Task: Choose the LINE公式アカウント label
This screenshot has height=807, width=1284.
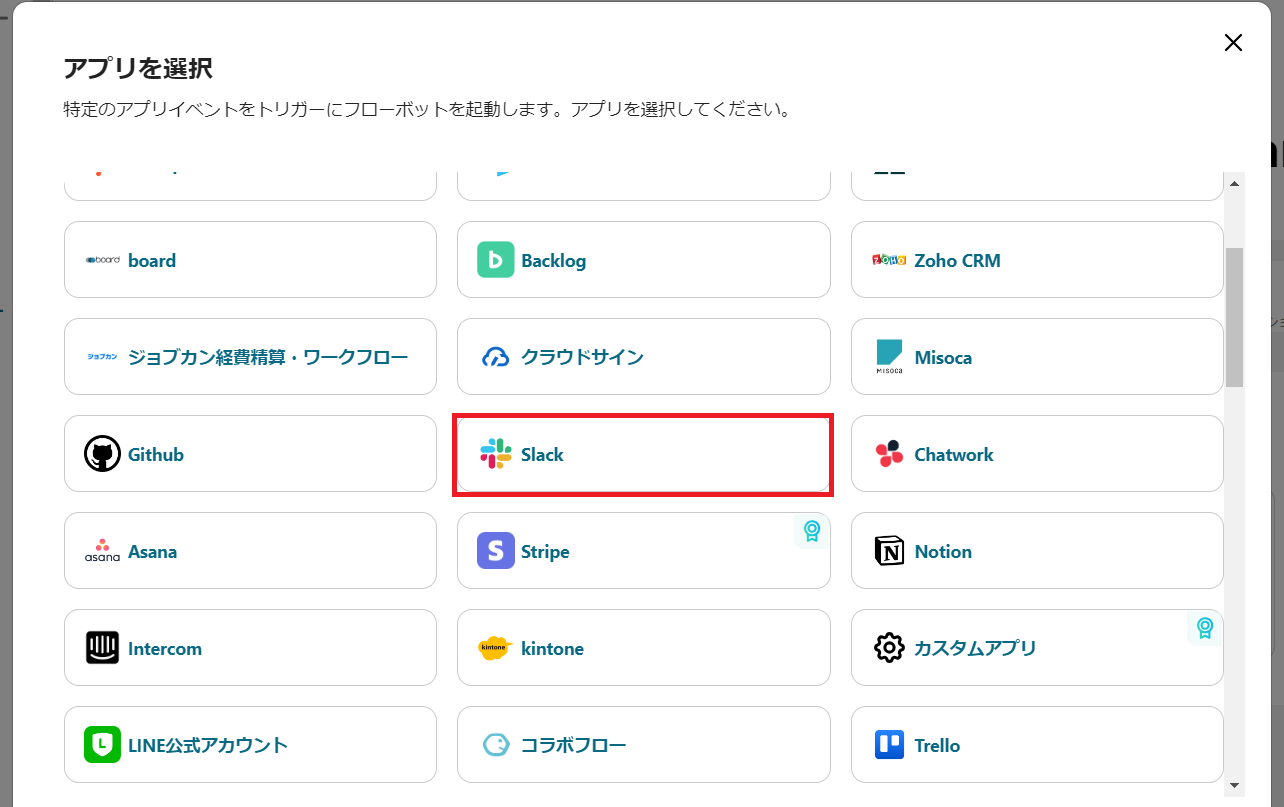Action: pos(208,745)
